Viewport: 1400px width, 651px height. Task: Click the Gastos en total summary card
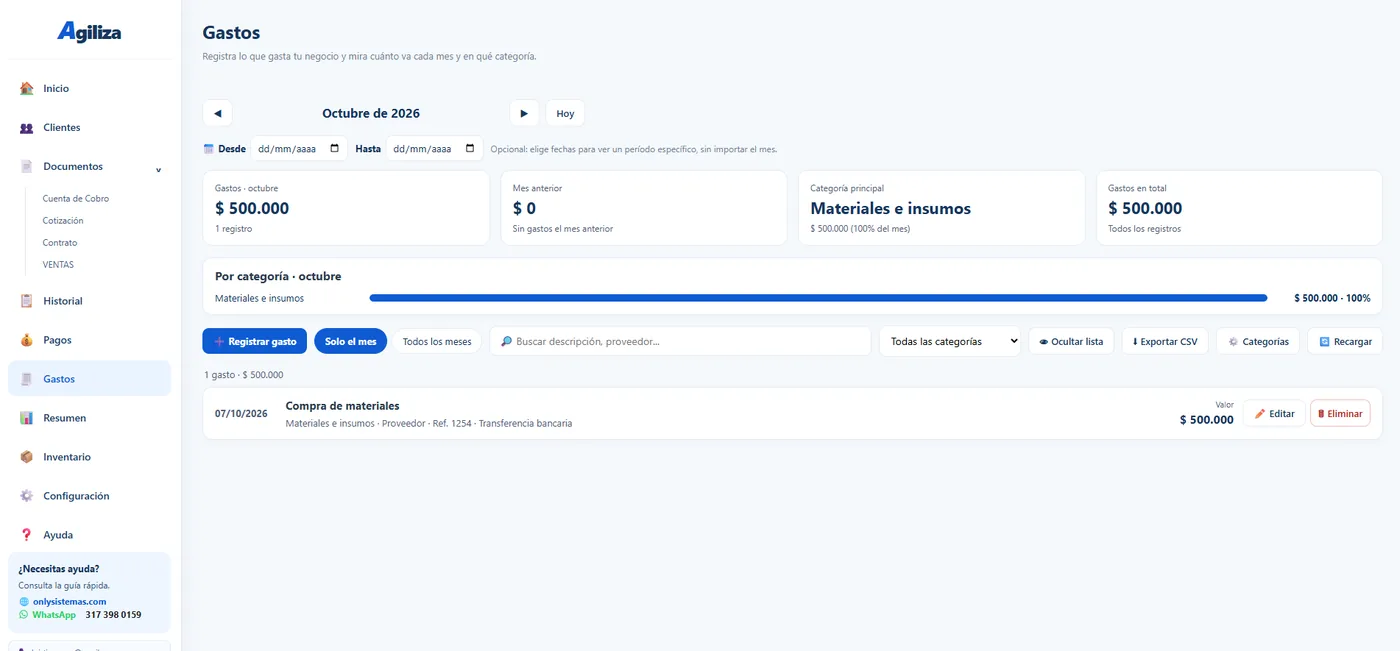pos(1239,208)
